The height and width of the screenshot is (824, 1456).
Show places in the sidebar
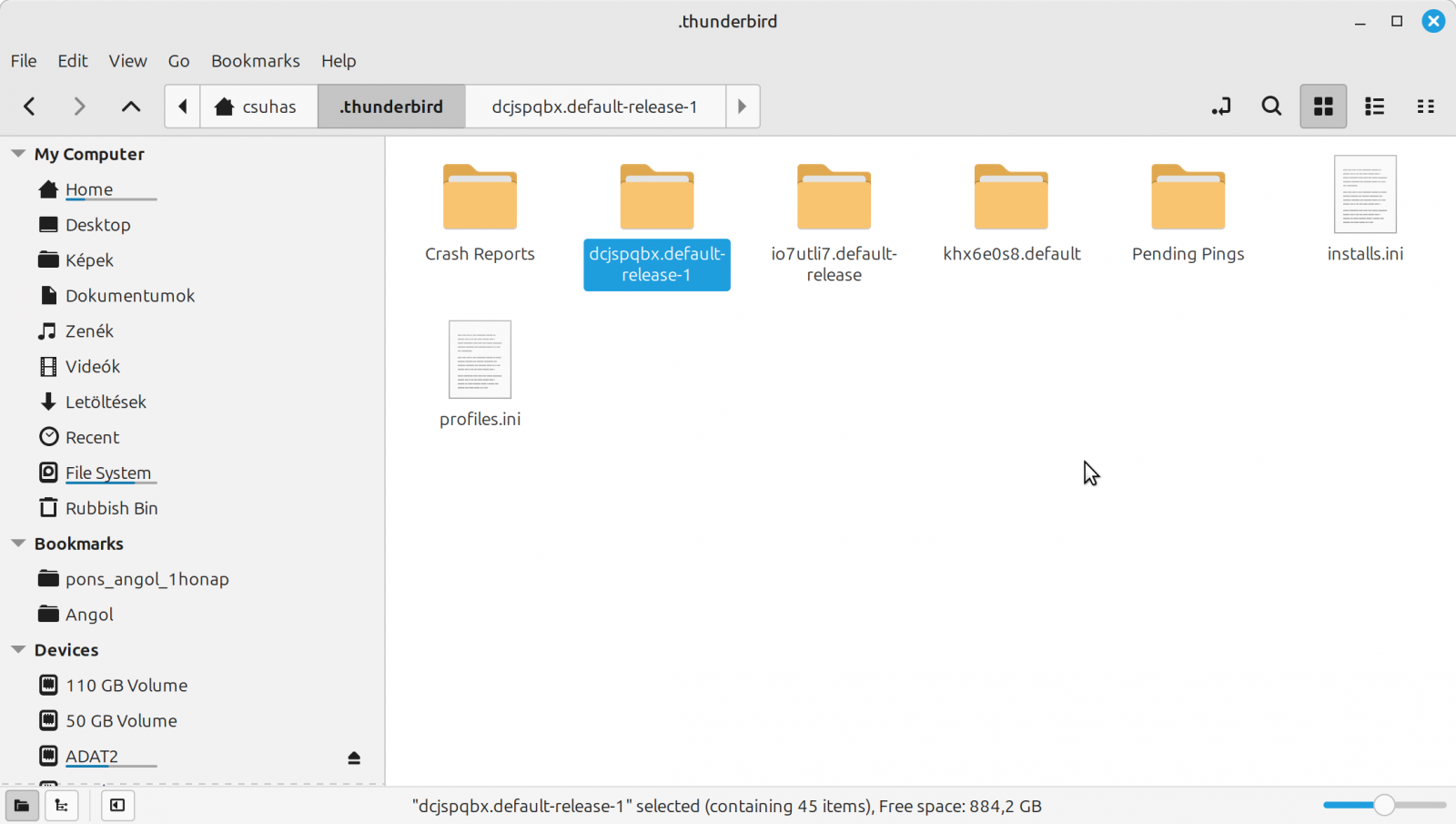22,806
